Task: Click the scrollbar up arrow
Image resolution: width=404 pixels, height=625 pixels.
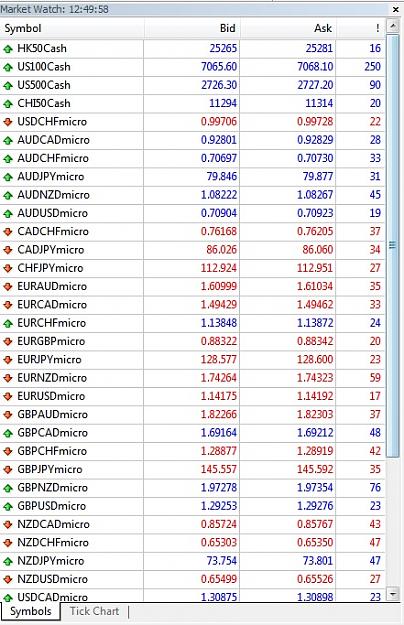Action: click(393, 26)
